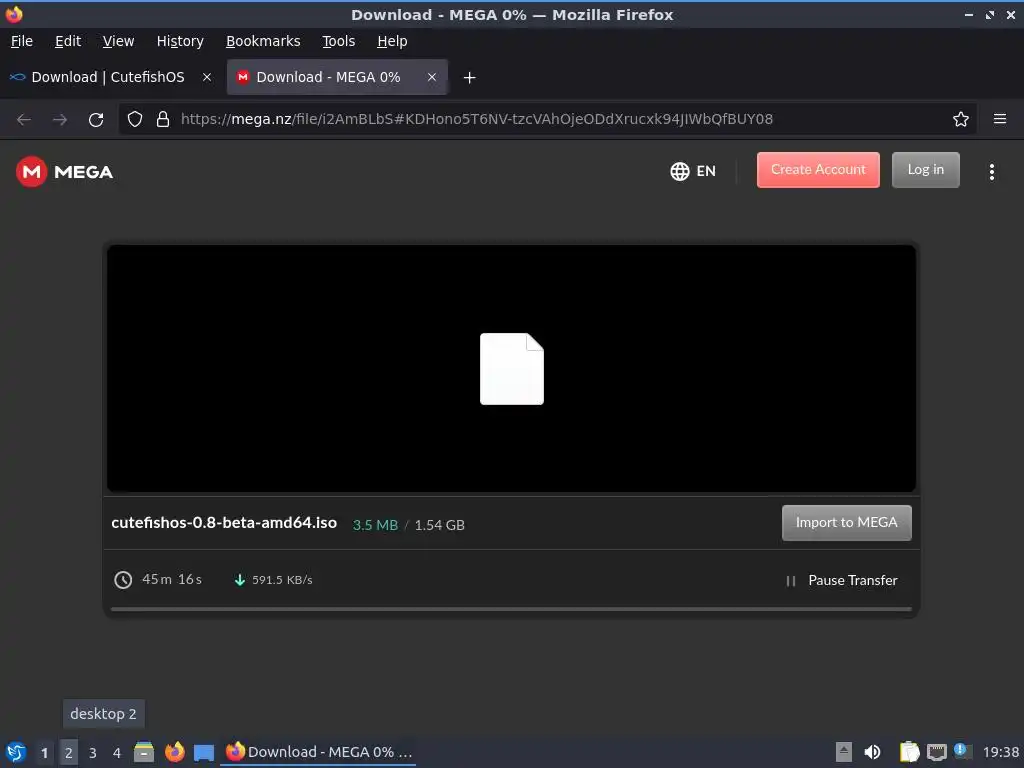Image resolution: width=1024 pixels, height=768 pixels.
Task: Open the History menu
Action: coord(180,41)
